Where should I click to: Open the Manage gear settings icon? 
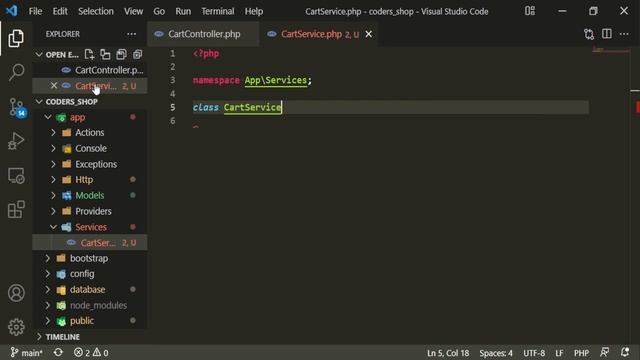[16, 327]
